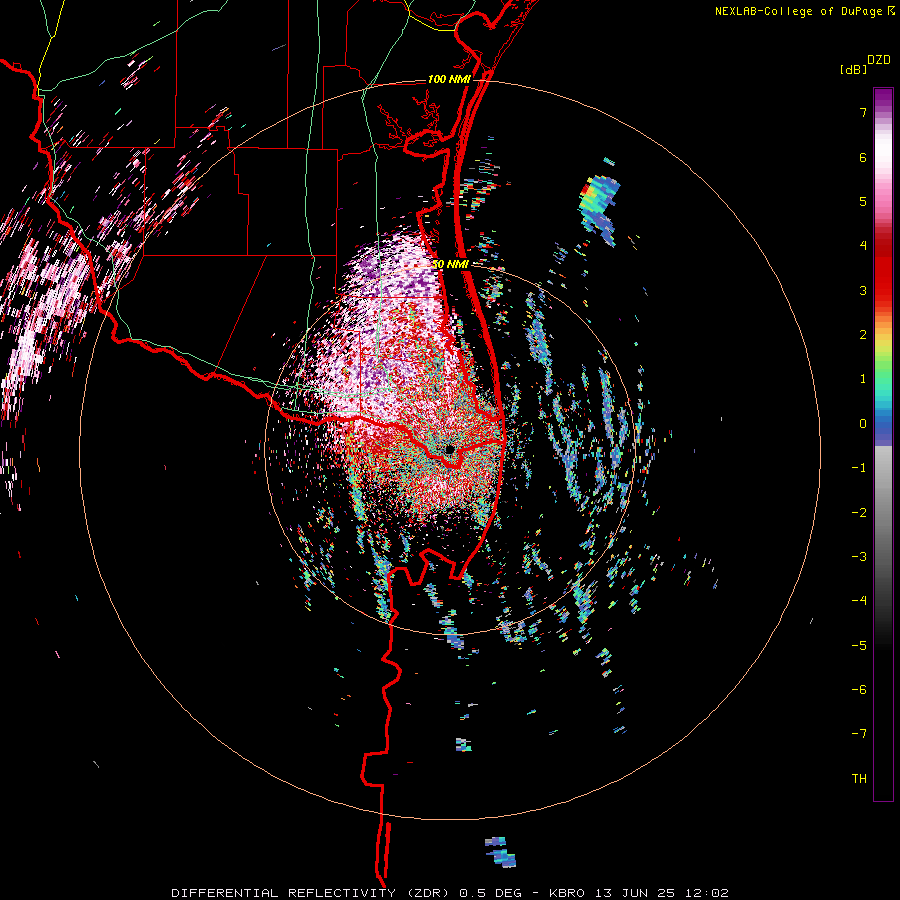Viewport: 900px width, 900px height.
Task: Click the "4" value on the color scale
Action: coord(863,246)
